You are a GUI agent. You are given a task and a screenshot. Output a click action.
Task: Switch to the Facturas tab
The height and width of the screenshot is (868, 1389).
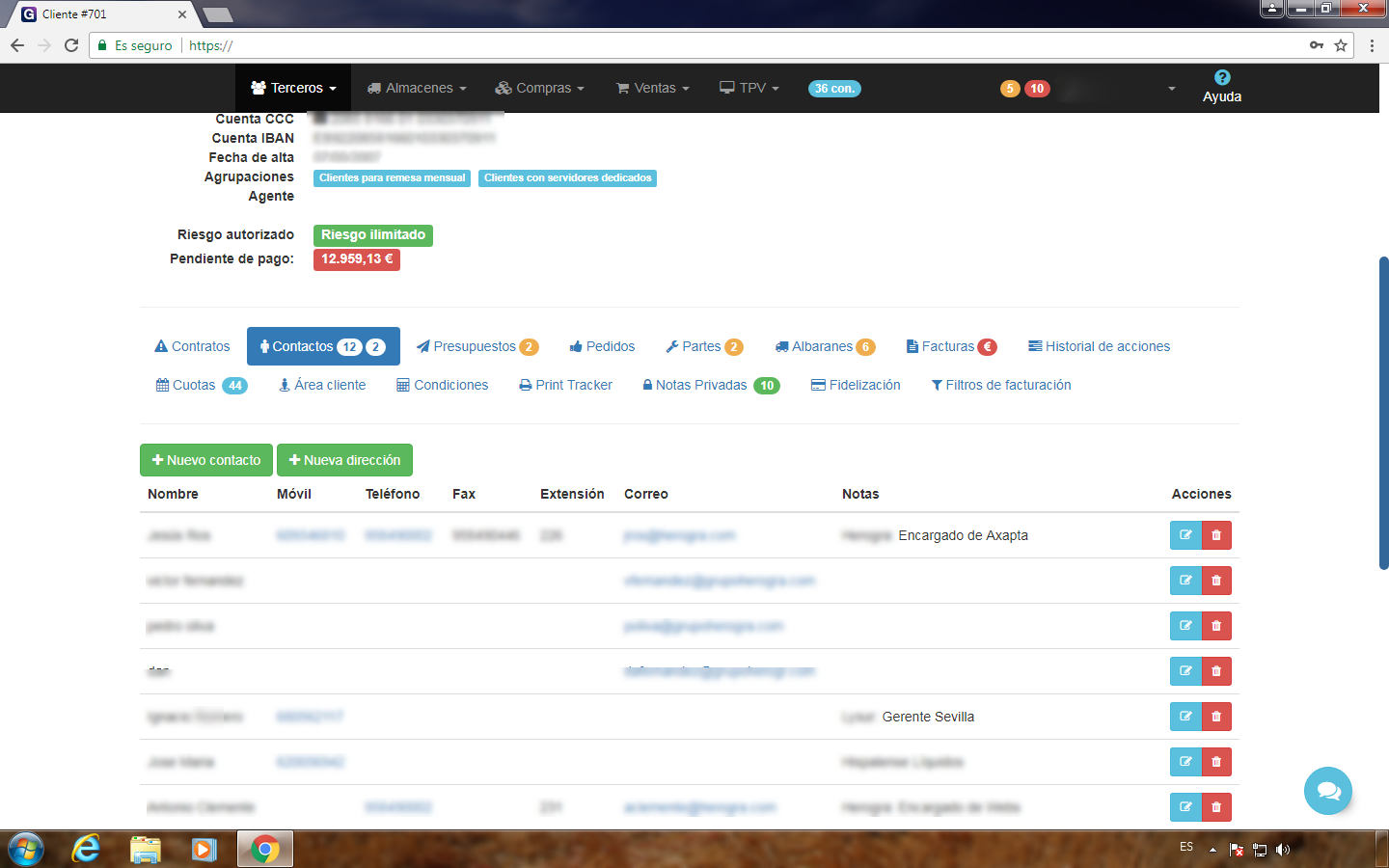pos(950,346)
